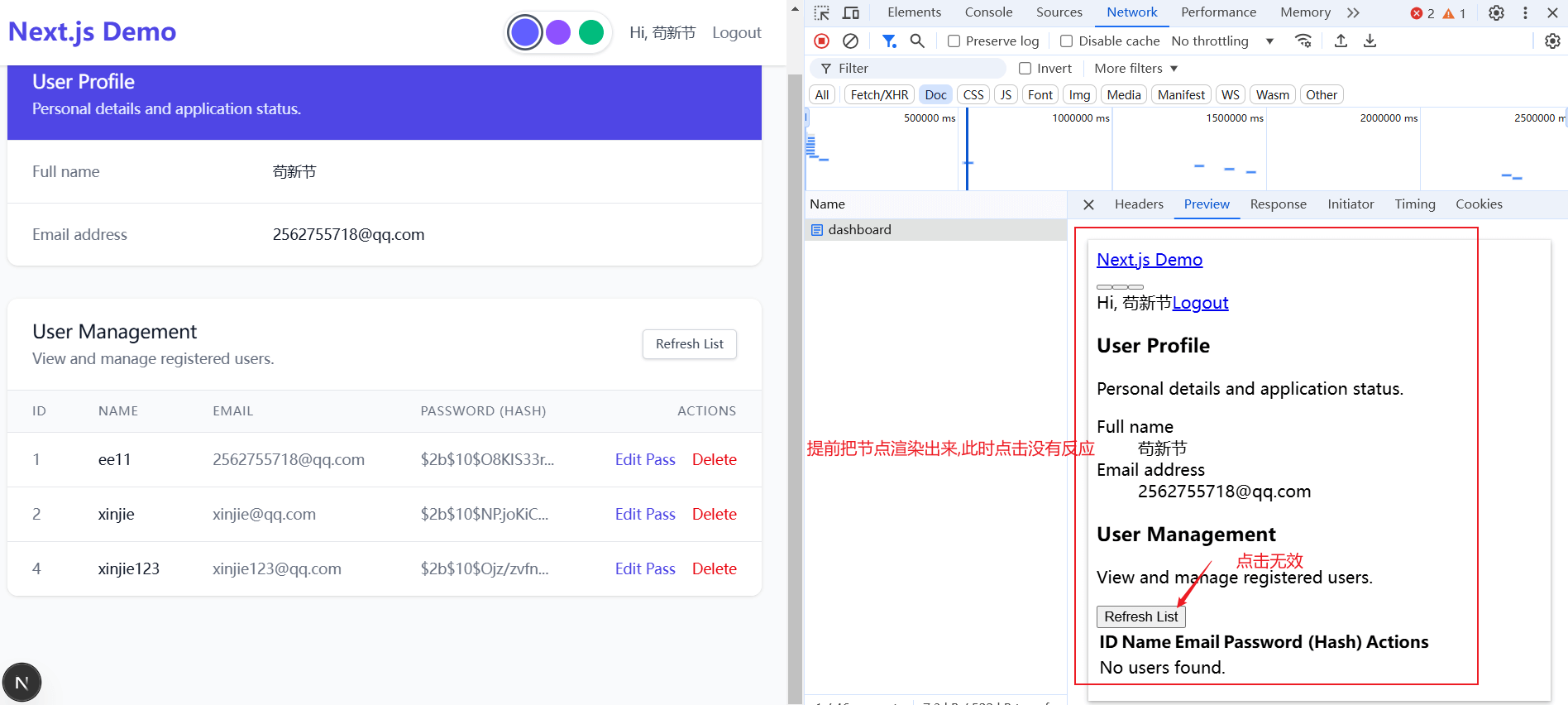Show more DevTools tabs chevron
Image resolution: width=1568 pixels, height=705 pixels.
[1353, 13]
